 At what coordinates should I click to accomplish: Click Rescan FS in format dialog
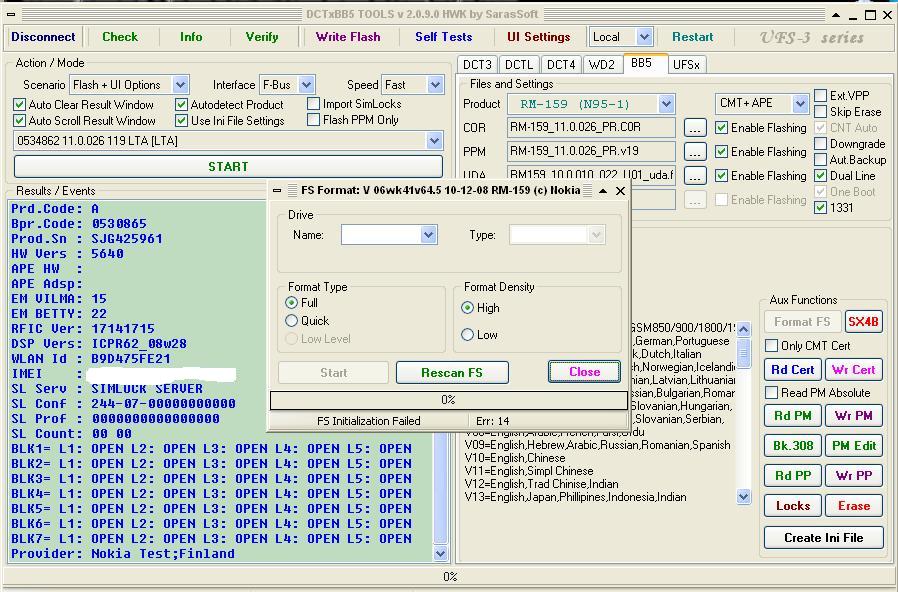pos(452,373)
